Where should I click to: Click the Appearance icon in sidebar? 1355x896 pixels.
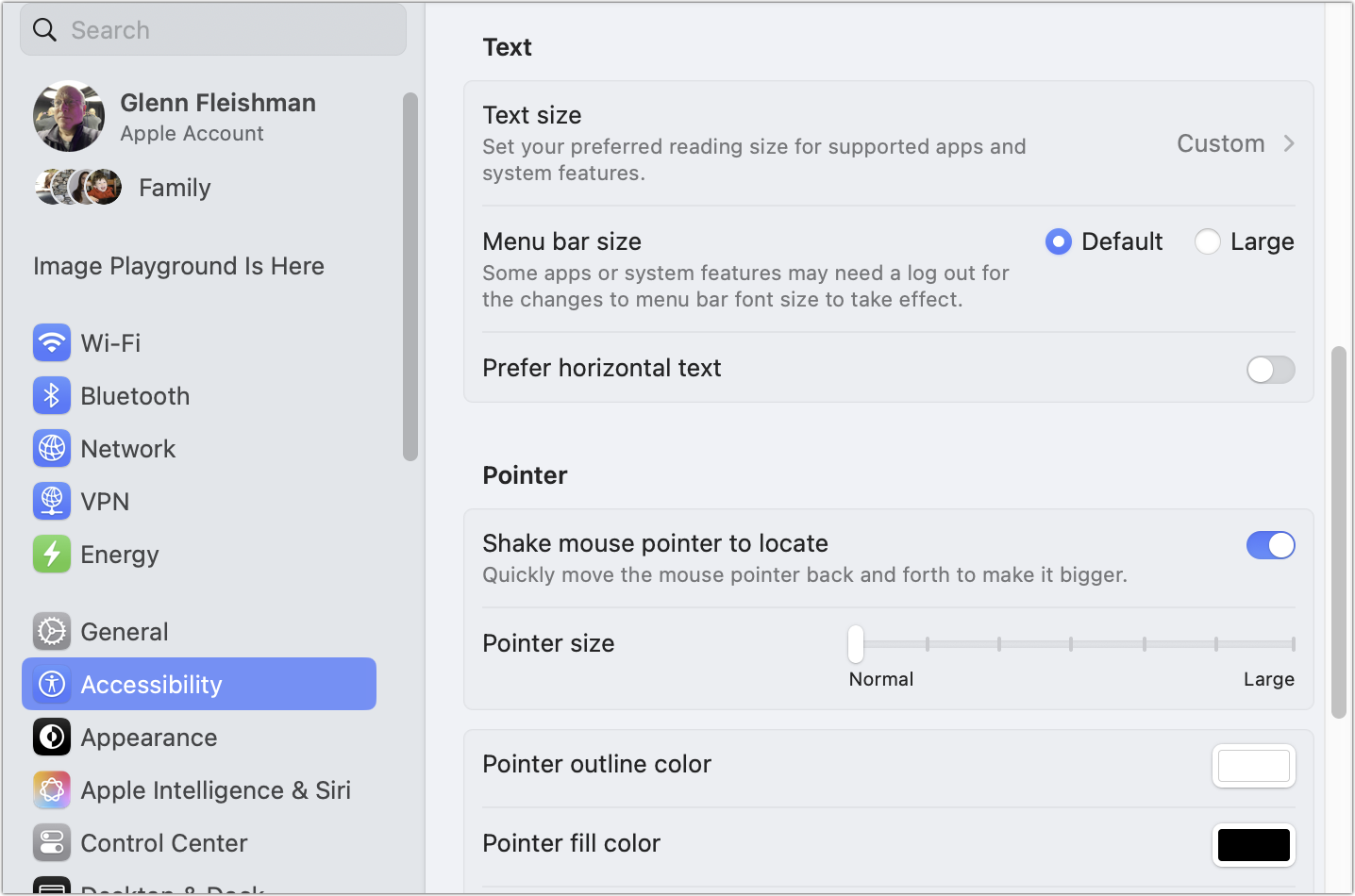point(52,738)
